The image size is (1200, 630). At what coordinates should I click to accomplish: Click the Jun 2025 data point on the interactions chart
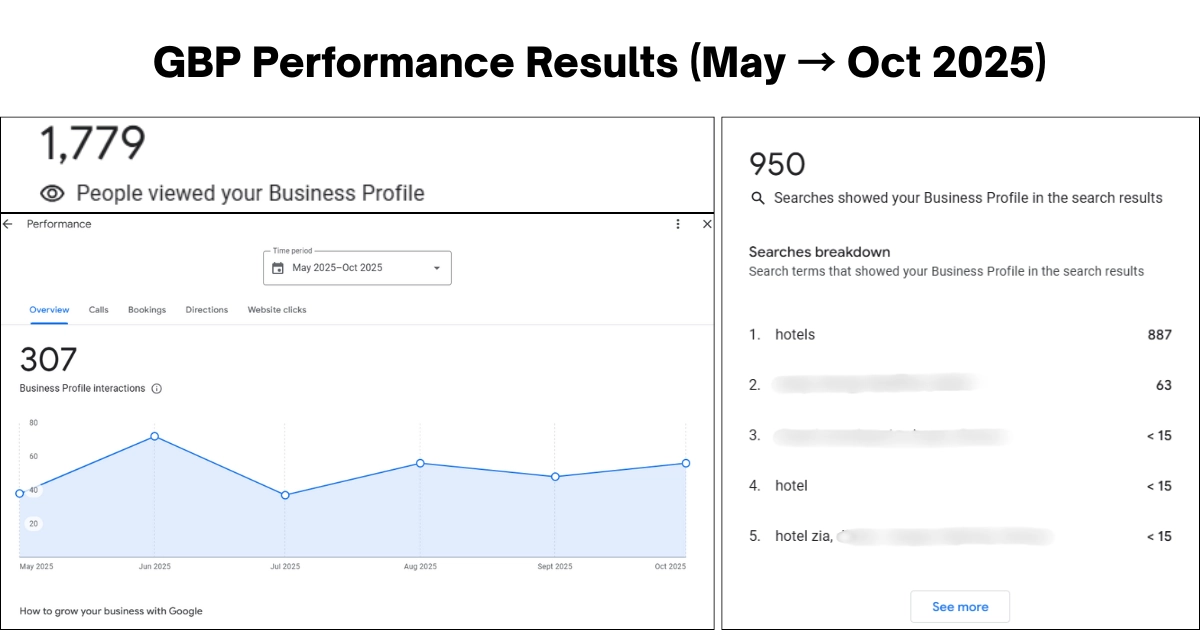pos(154,437)
